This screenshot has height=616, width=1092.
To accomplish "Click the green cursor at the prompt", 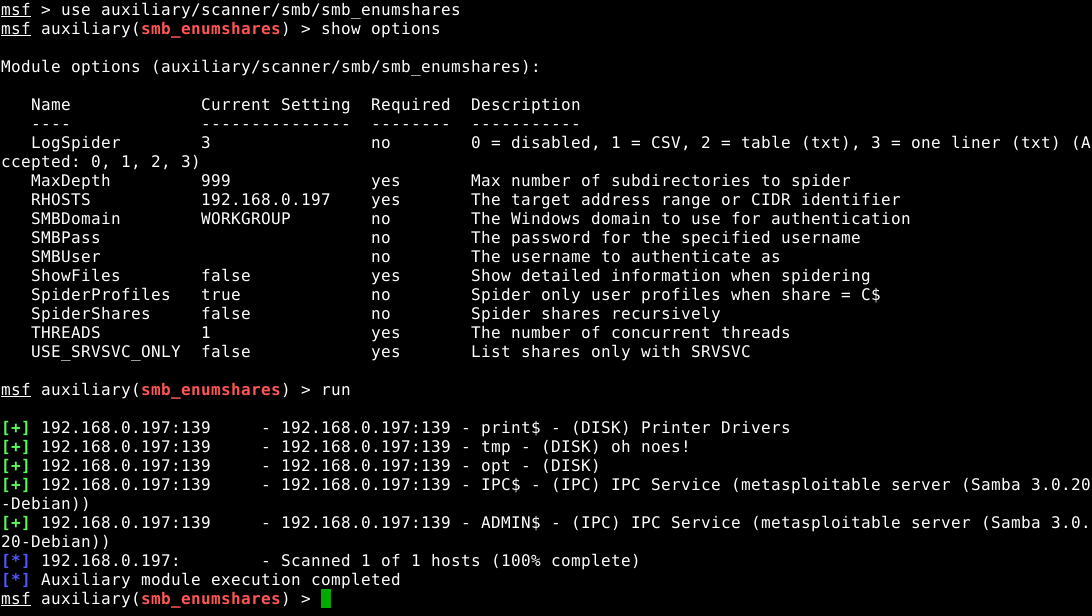I will 326,599.
